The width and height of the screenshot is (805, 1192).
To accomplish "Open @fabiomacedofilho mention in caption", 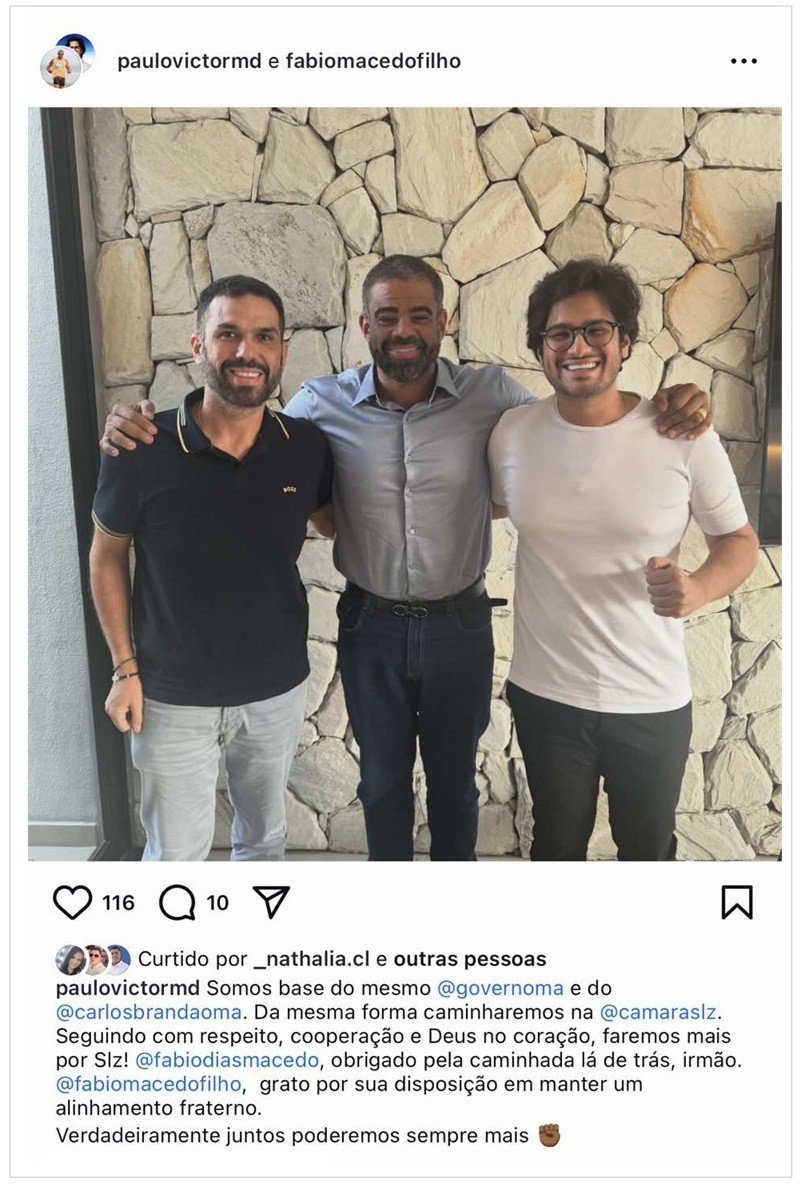I will [x=149, y=1084].
